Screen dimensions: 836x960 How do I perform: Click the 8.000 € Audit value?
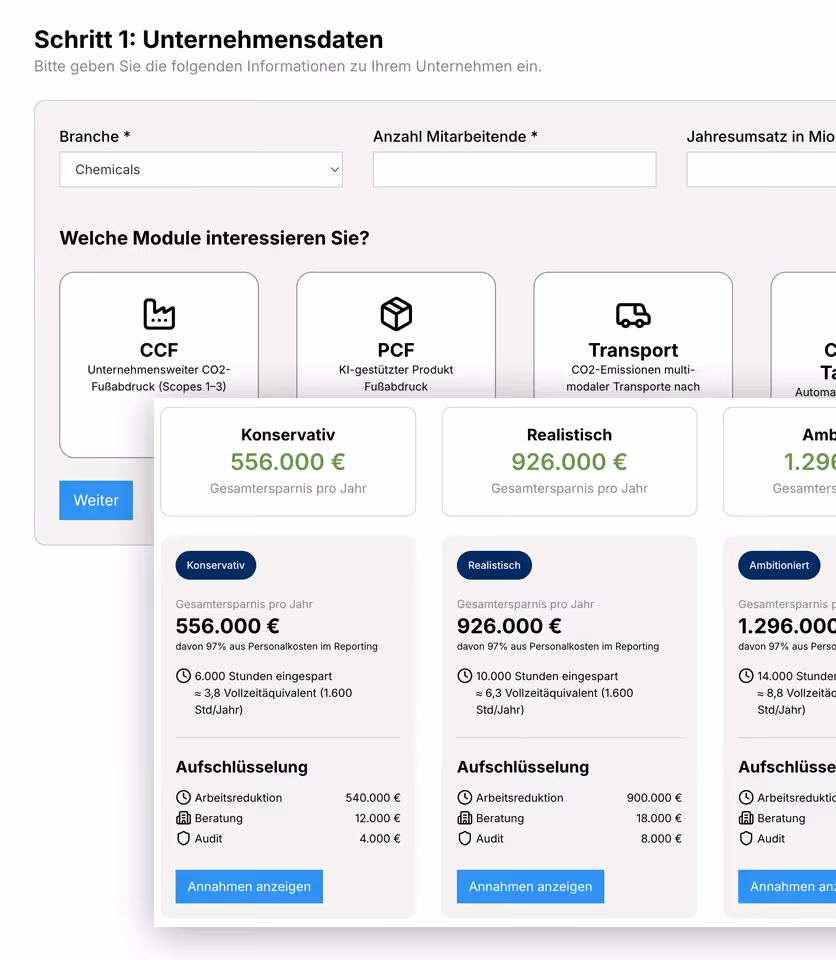click(x=661, y=839)
